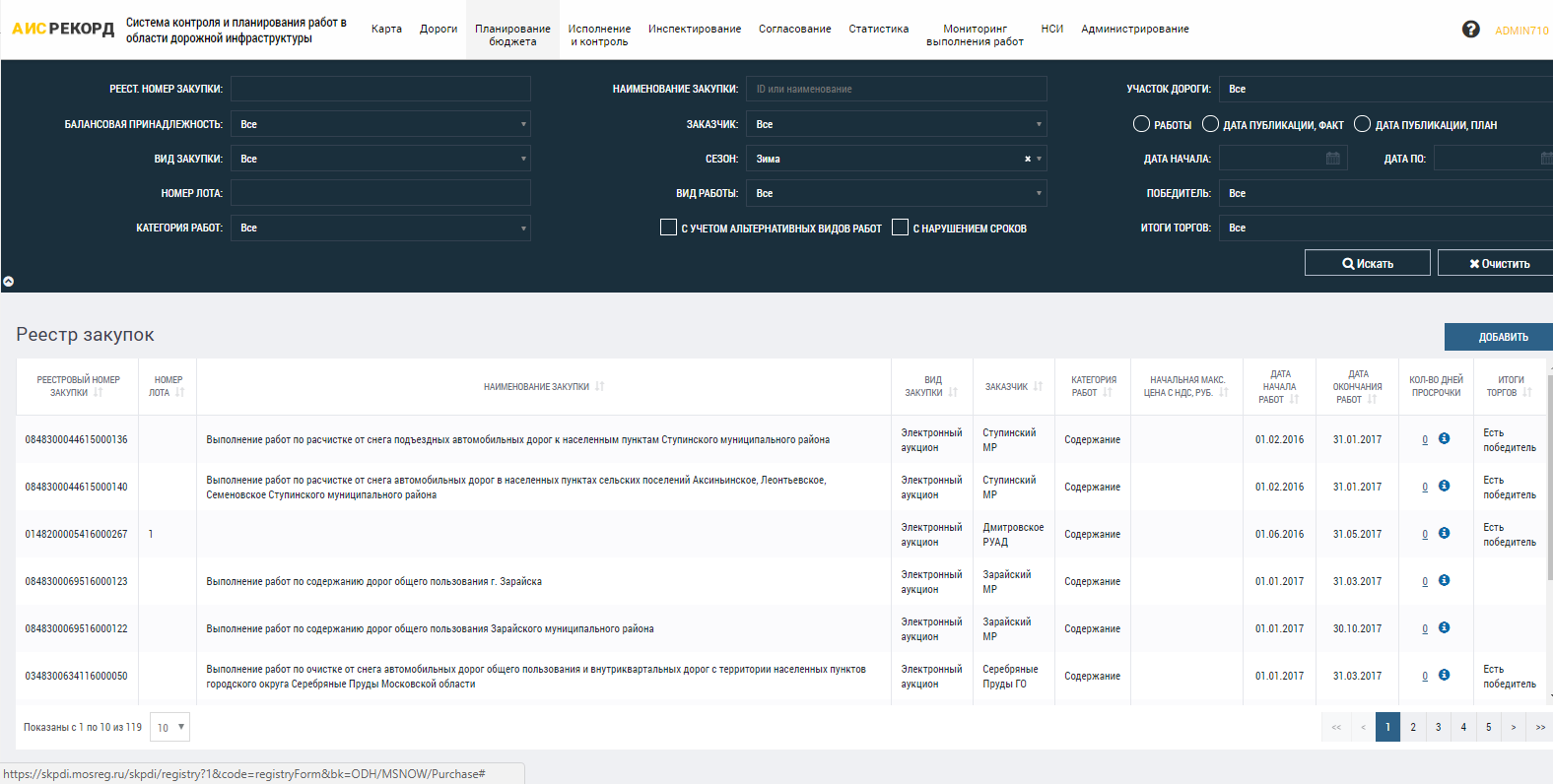Open Согласование menu
The height and width of the screenshot is (784, 1553).
click(795, 29)
